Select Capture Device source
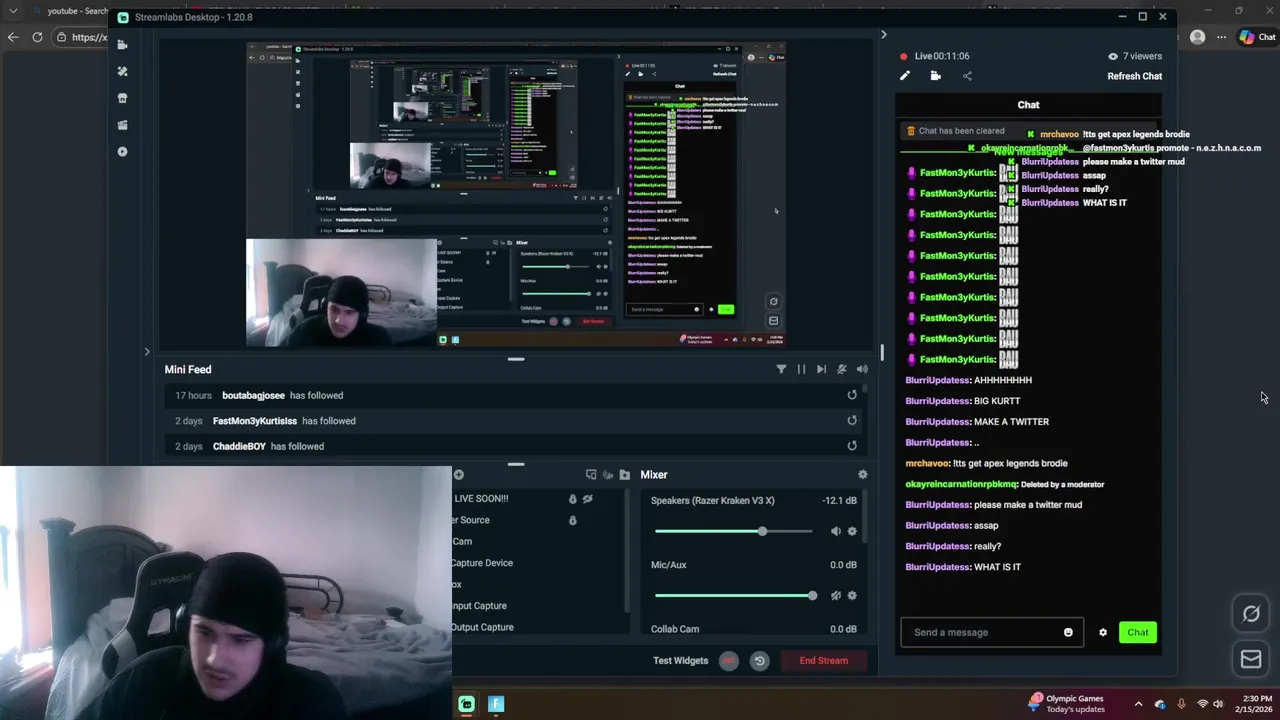This screenshot has width=1280, height=720. 481,563
